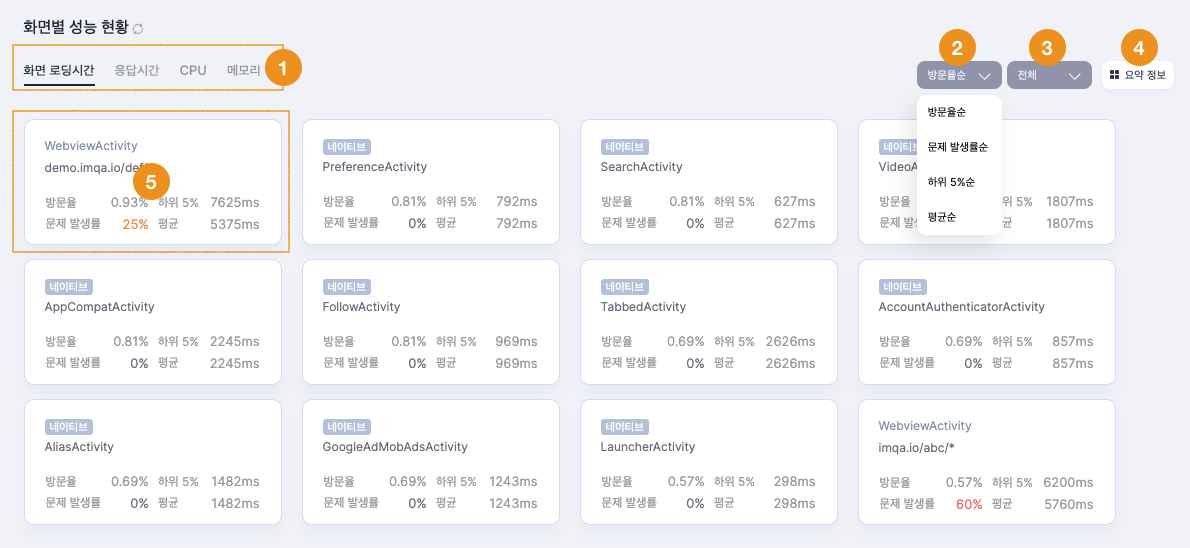Click the 네이티브 badge on AppCompatActivity card
The image size is (1190, 548).
(68, 287)
